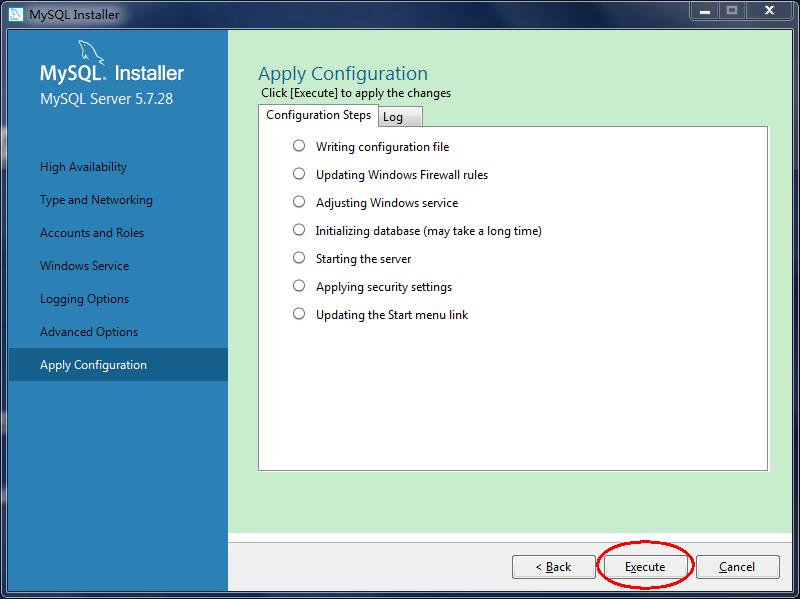This screenshot has width=800, height=599.
Task: Click the 'Updating the Start menu link' text
Action: (x=392, y=315)
